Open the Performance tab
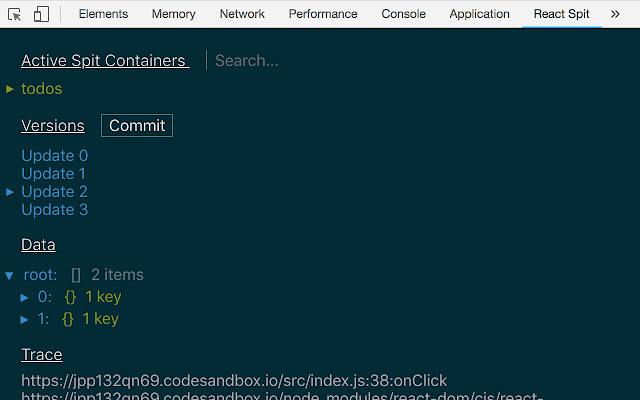The height and width of the screenshot is (400, 640). point(323,14)
